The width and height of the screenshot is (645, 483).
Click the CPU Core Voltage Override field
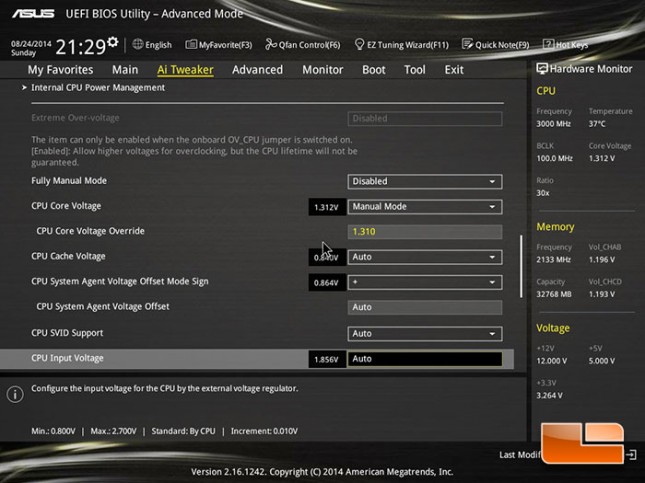pos(425,232)
